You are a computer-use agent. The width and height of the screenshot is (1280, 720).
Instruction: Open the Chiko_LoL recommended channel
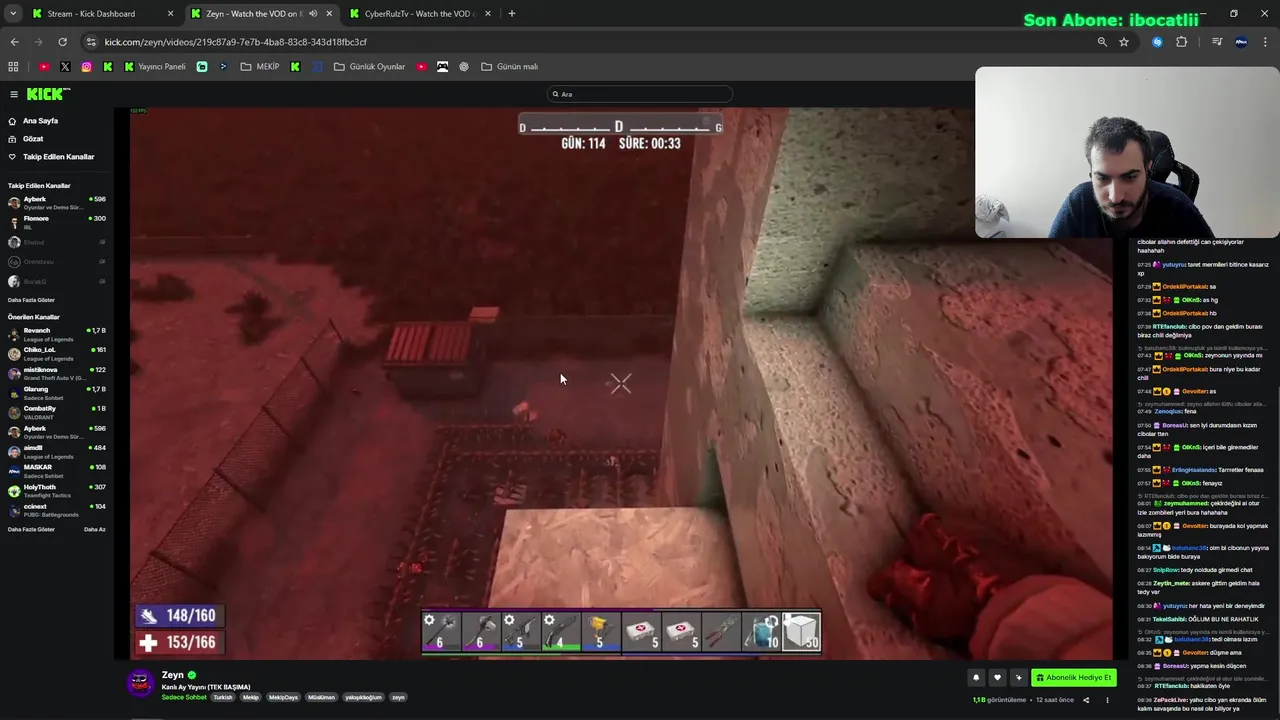tap(56, 354)
